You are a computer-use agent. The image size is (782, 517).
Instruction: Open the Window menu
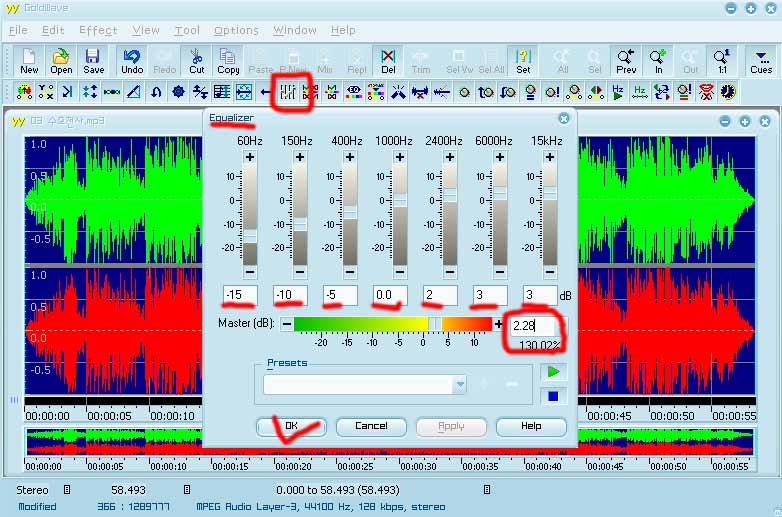[x=295, y=30]
